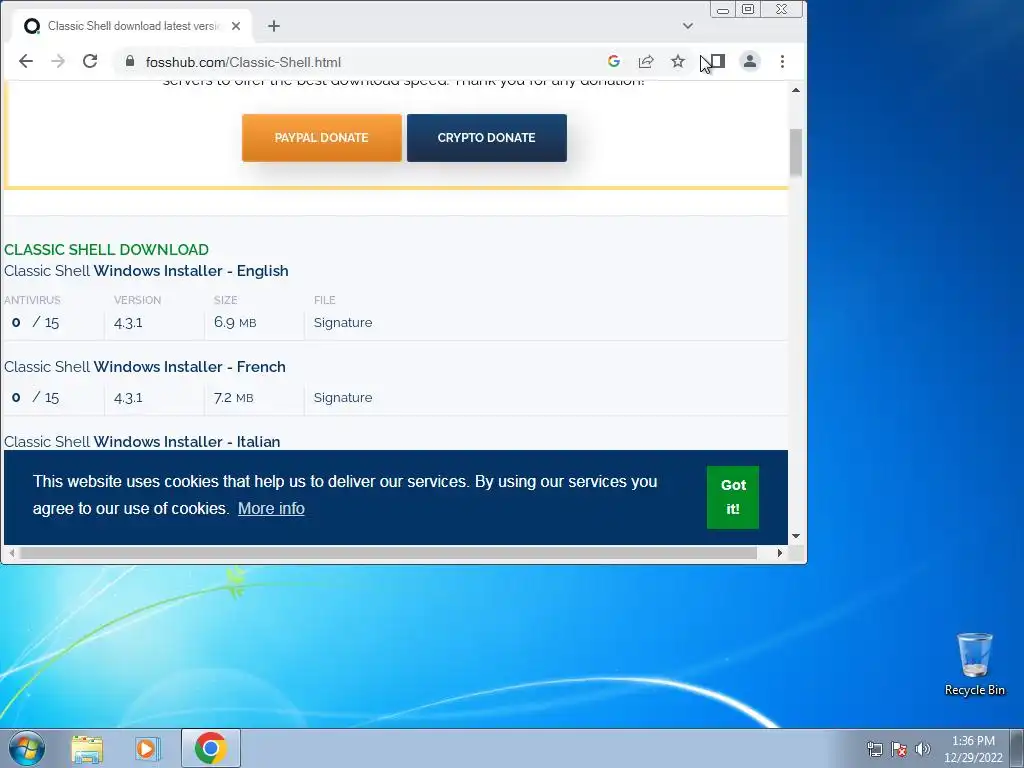
Task: Open Chrome profile avatar
Action: pos(750,61)
